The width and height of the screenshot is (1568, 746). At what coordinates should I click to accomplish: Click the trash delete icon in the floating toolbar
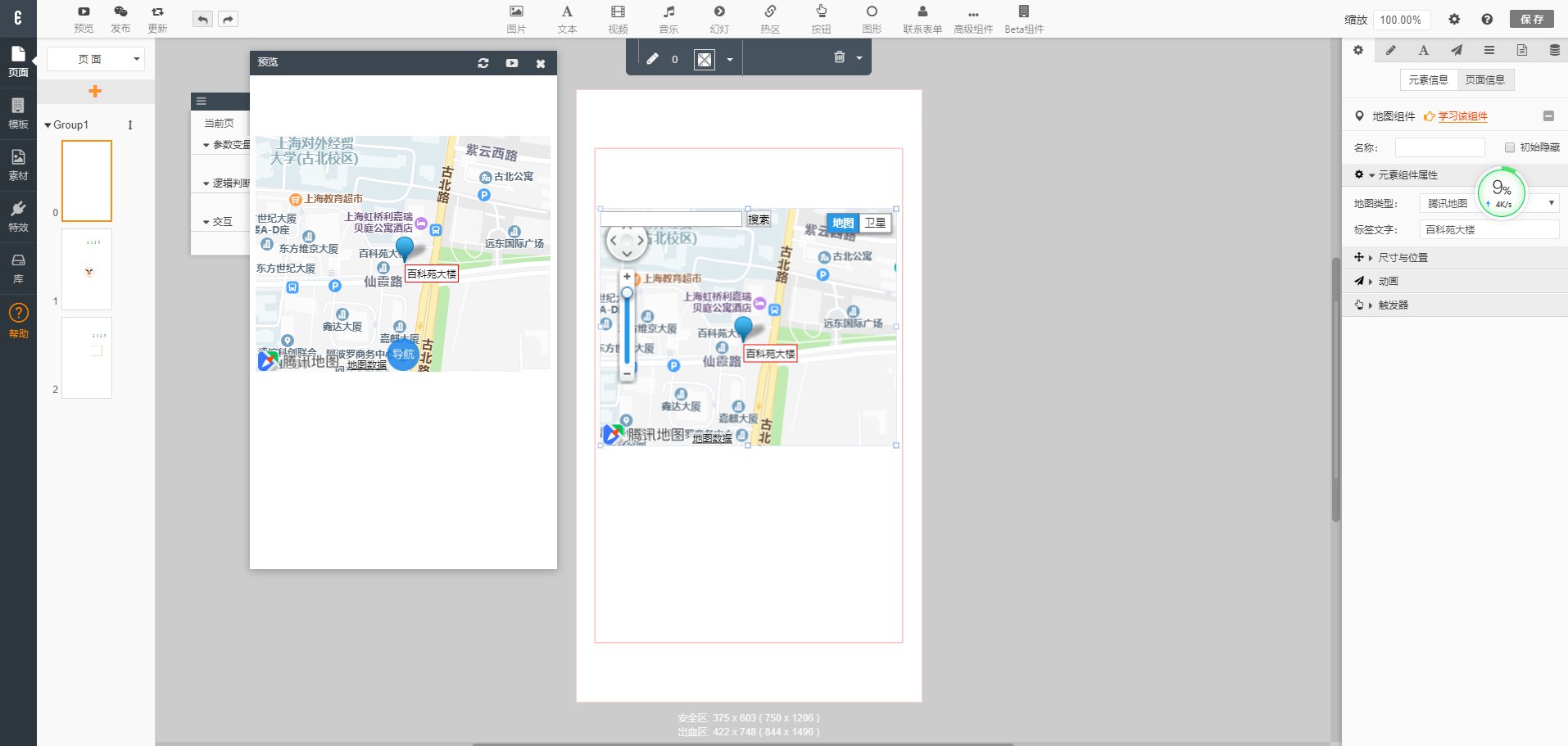click(839, 57)
